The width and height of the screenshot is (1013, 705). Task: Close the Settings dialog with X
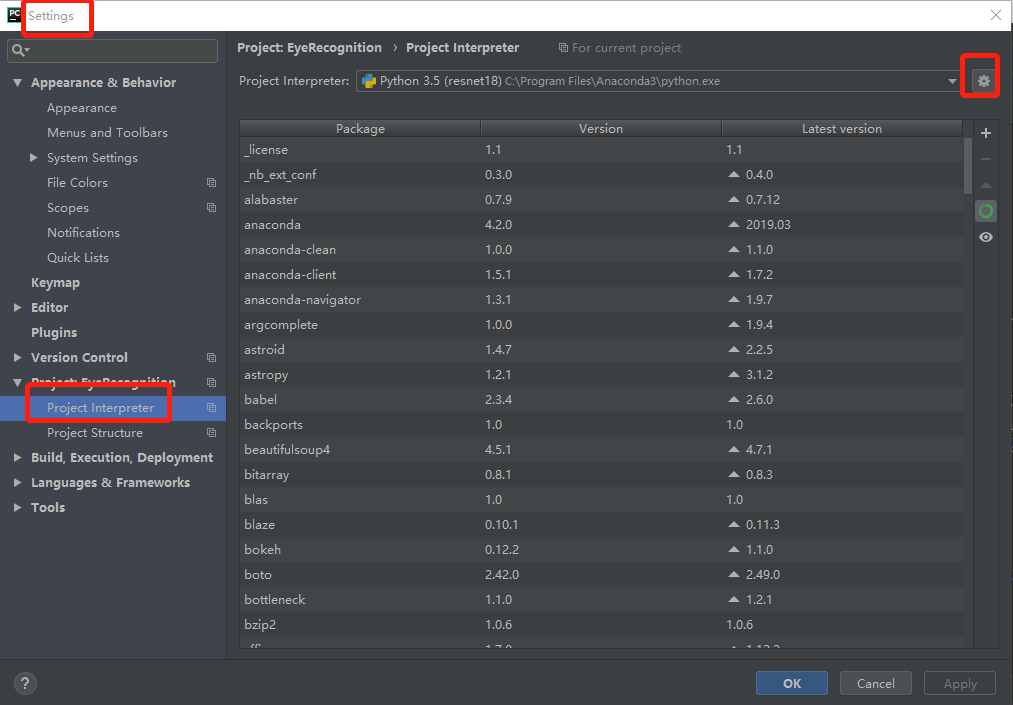[996, 15]
